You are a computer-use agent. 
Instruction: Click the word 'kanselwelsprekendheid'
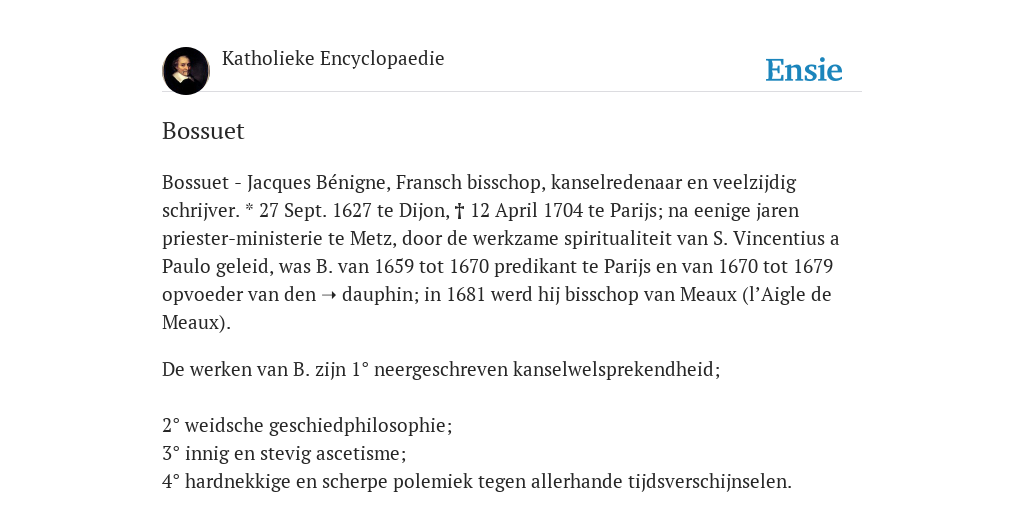614,370
